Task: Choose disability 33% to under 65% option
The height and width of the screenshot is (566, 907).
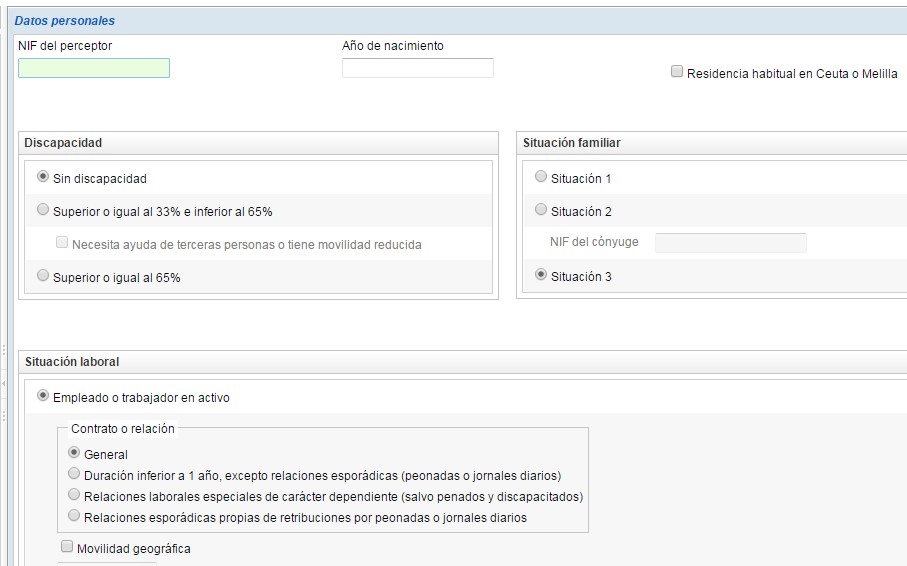Action: [43, 210]
